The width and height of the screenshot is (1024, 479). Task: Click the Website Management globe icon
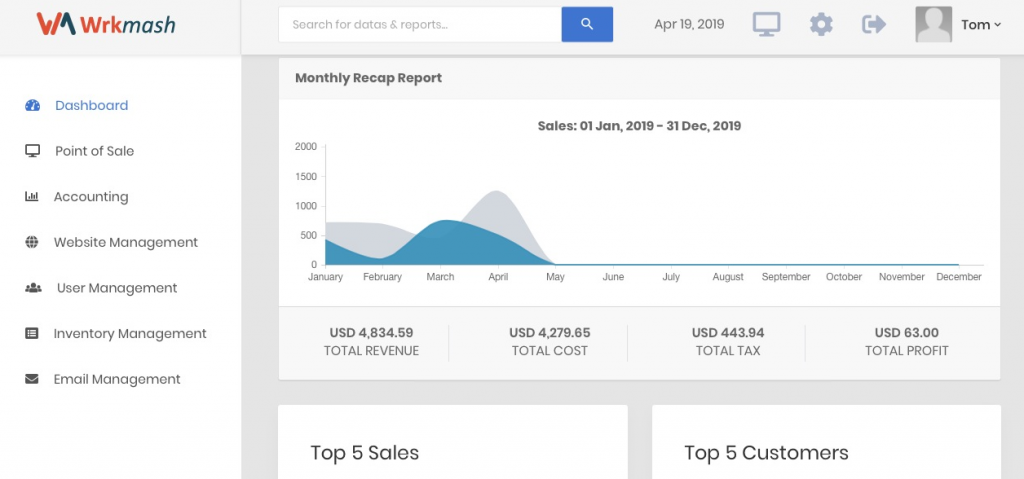pos(31,242)
